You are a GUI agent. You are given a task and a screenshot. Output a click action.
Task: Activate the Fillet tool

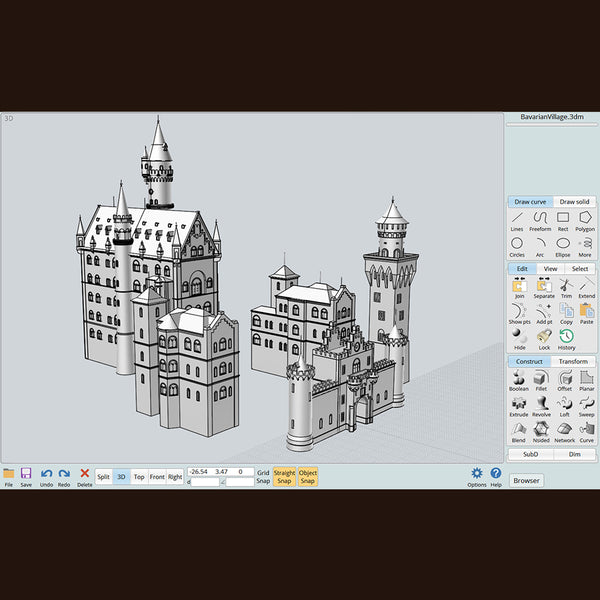[x=540, y=381]
